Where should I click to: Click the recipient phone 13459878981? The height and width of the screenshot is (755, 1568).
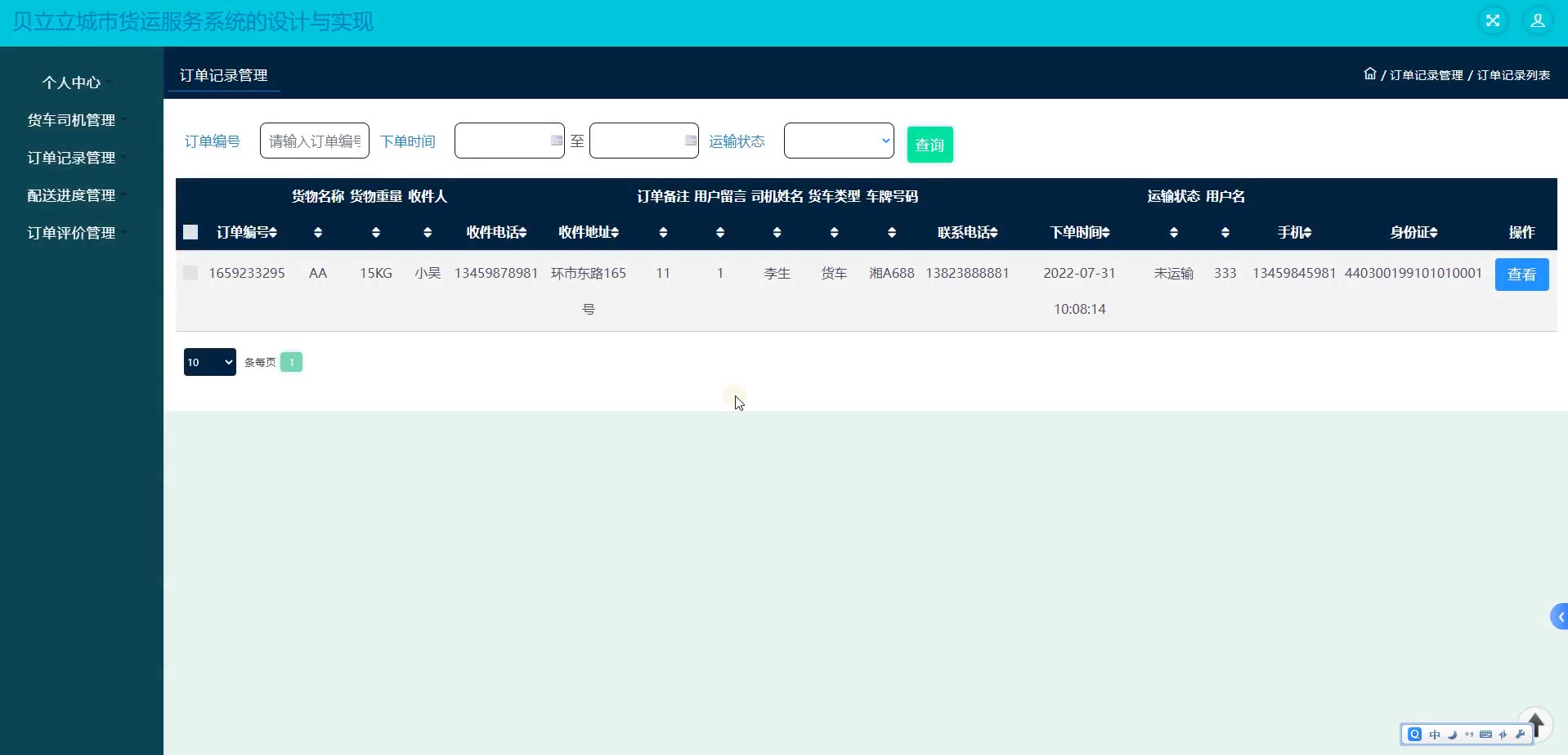496,273
